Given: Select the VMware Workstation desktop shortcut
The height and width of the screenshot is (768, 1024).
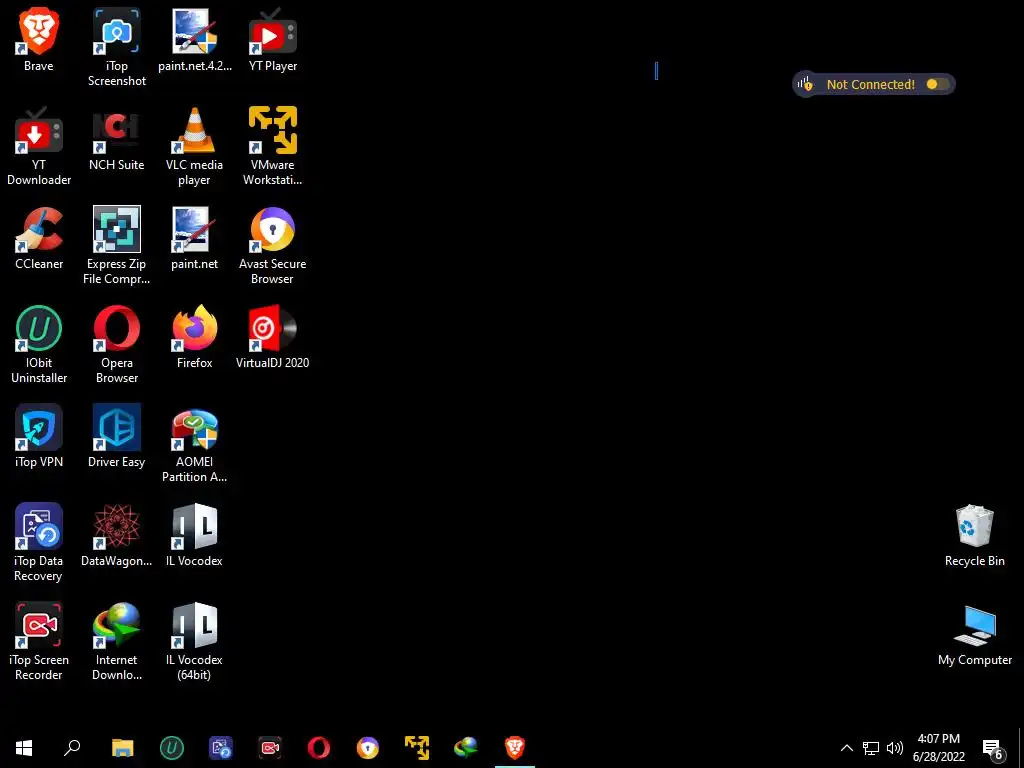Looking at the screenshot, I should click(272, 146).
